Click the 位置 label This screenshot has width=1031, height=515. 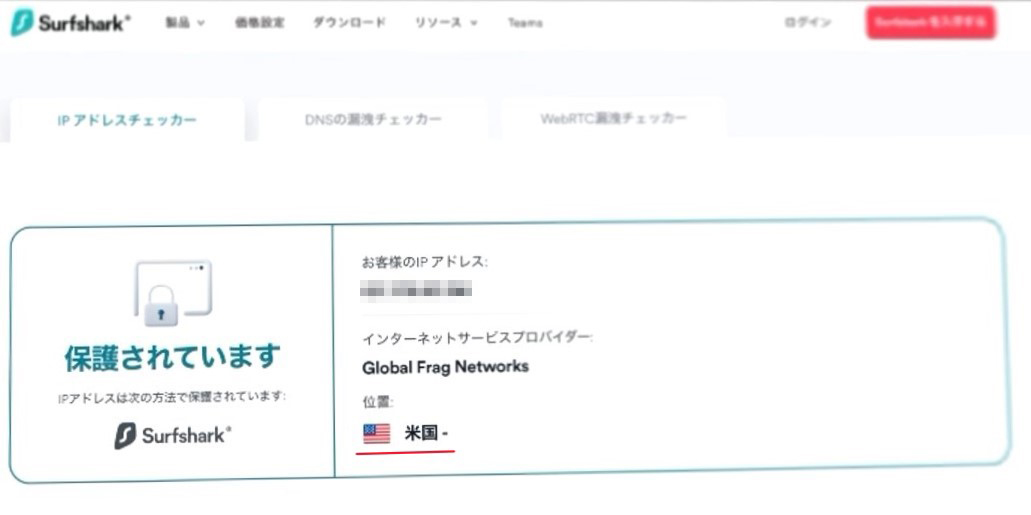[377, 401]
